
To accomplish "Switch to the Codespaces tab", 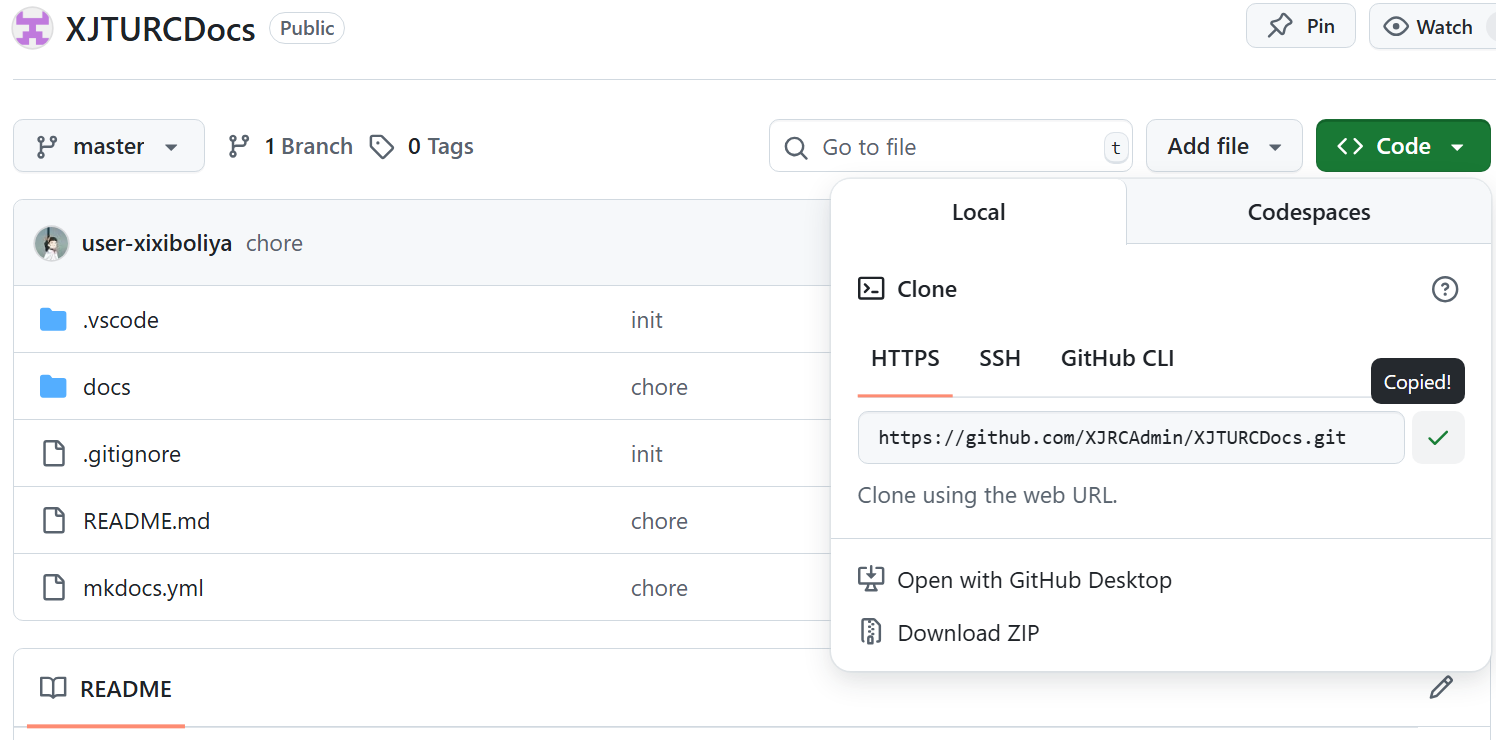I will coord(1308,212).
